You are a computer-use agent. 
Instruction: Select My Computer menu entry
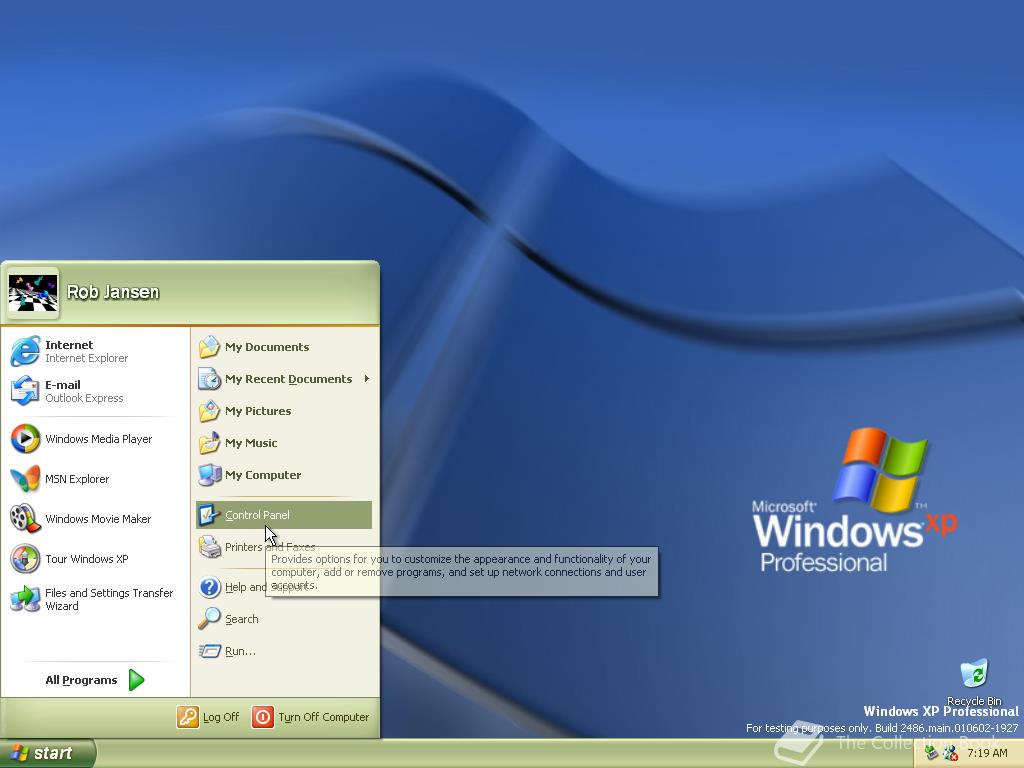point(284,475)
